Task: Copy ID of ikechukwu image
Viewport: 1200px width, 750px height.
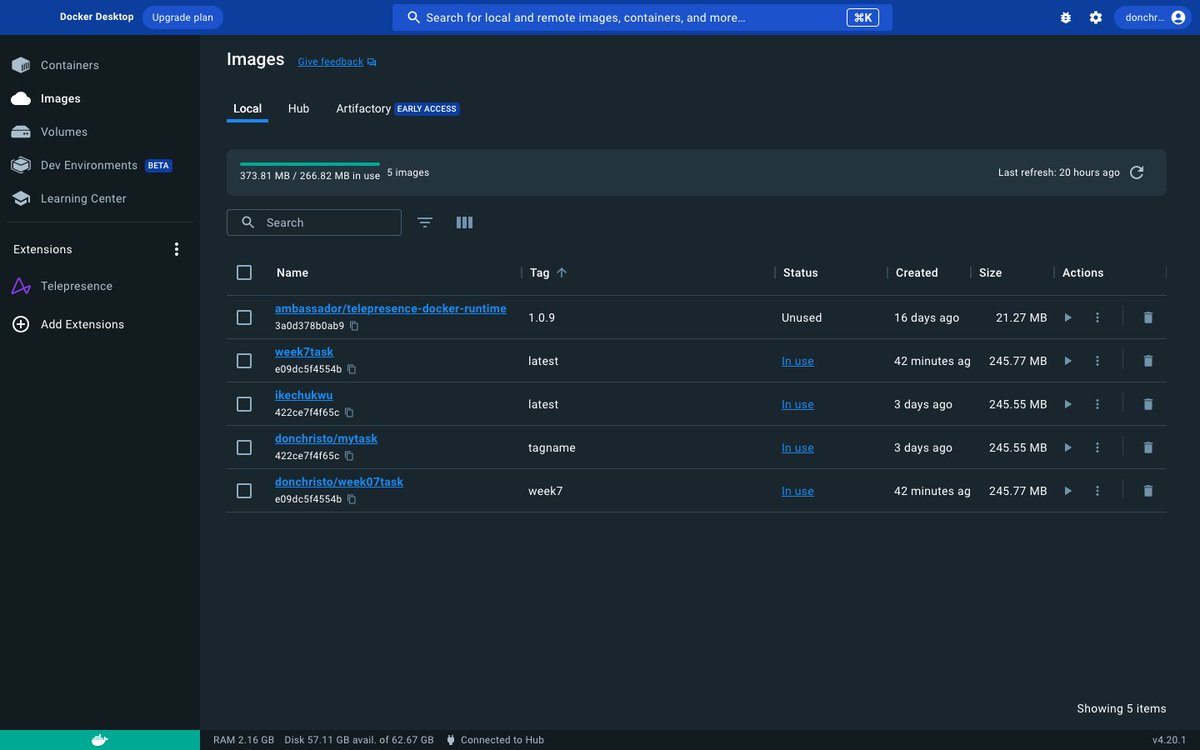Action: (349, 413)
